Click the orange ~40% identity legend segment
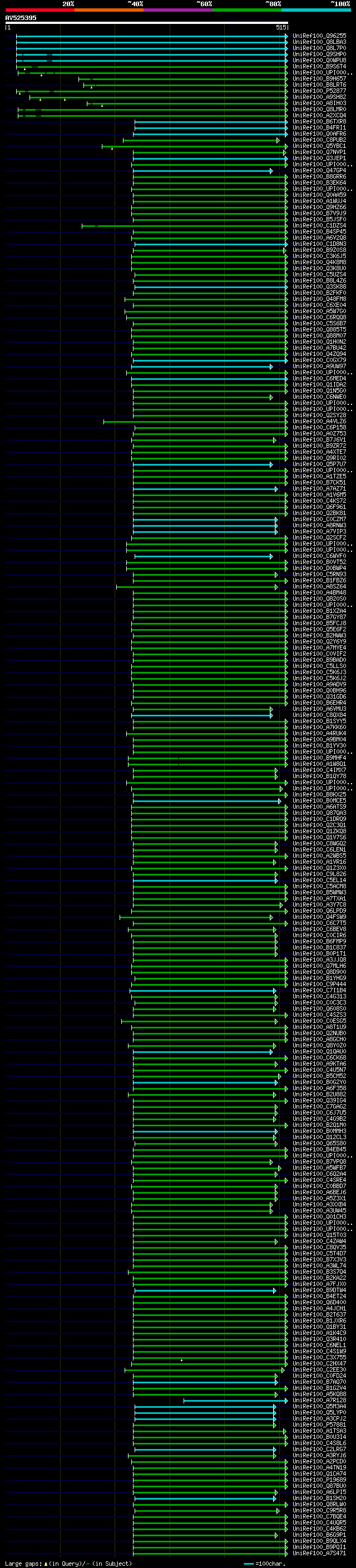356x1568 pixels. pyautogui.click(x=109, y=10)
